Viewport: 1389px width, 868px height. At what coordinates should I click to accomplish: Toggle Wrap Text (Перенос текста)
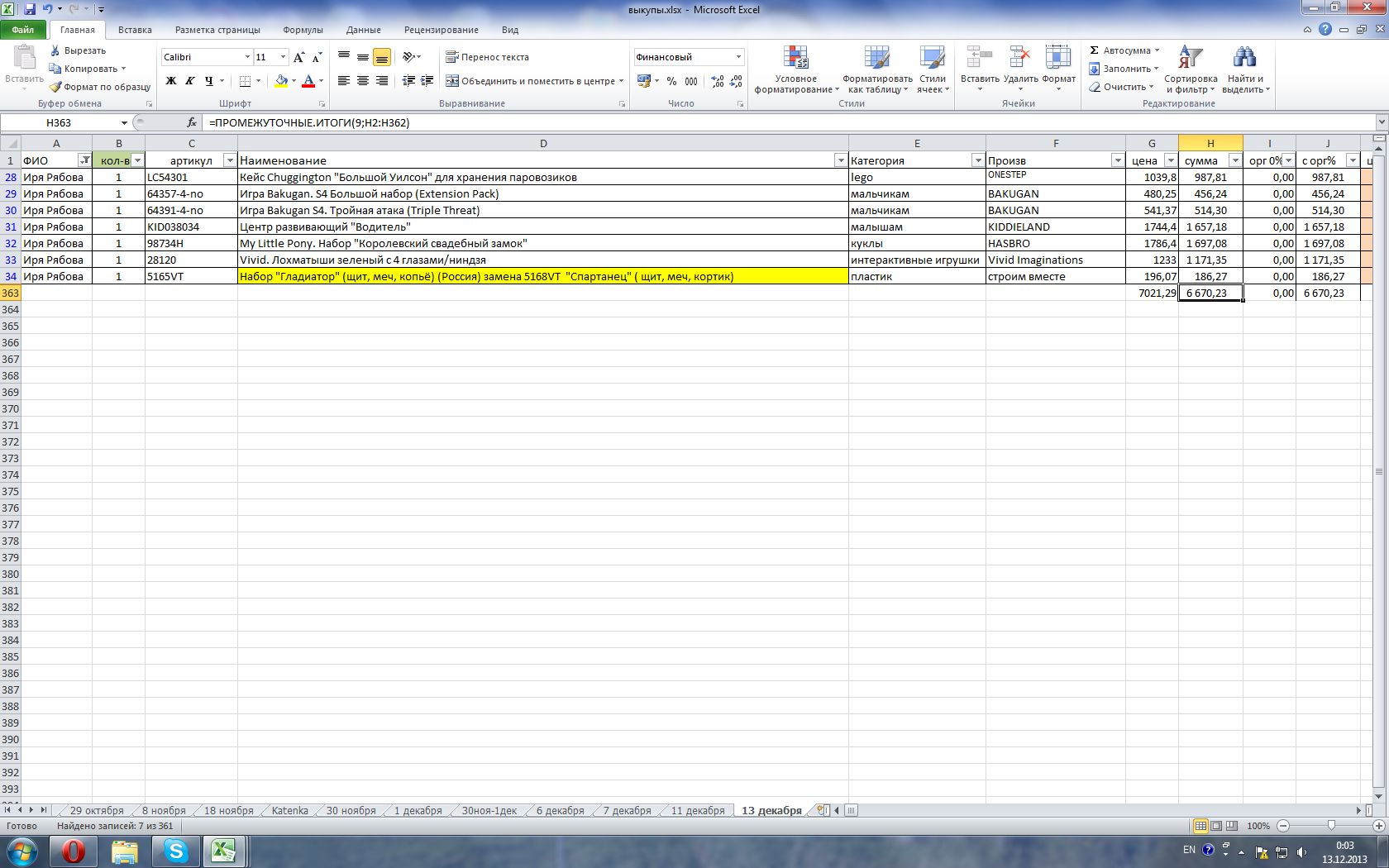coord(487,57)
